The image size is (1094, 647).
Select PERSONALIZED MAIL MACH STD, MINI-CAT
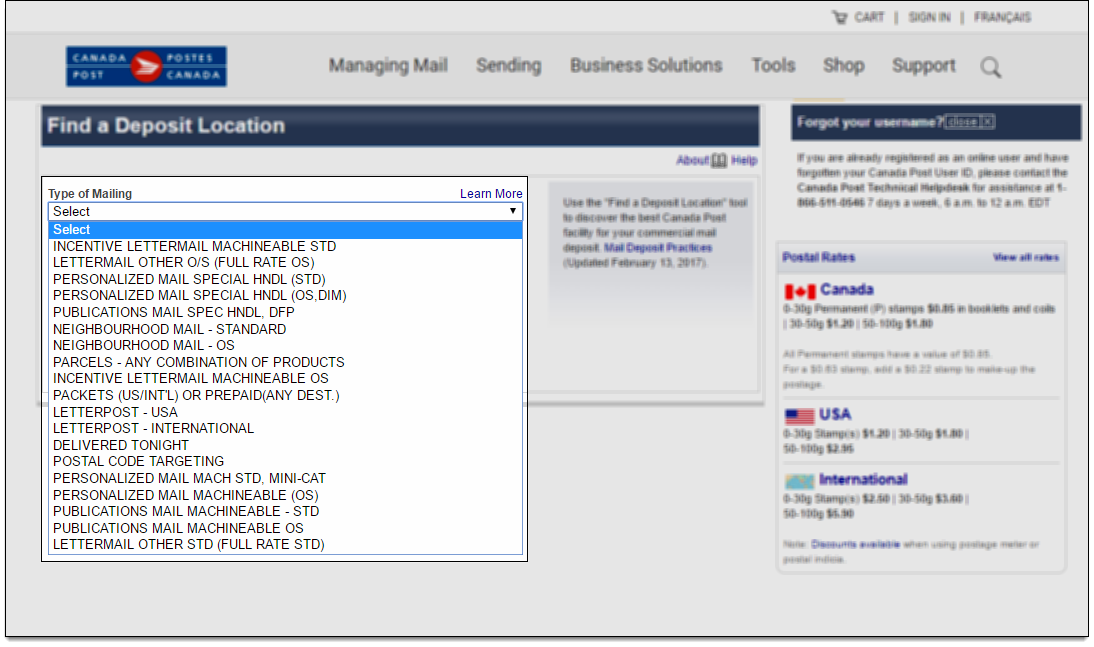click(x=285, y=479)
